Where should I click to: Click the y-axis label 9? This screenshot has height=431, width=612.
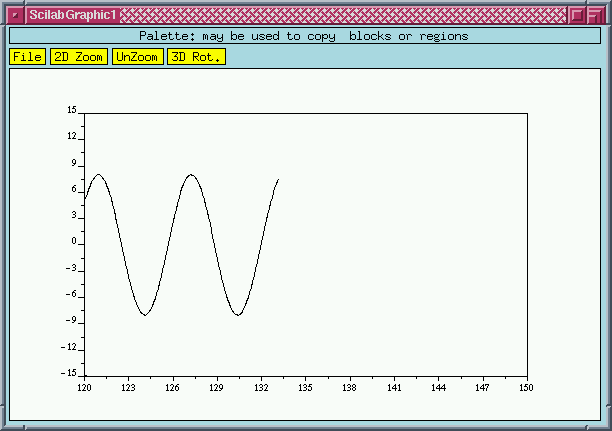[74, 163]
